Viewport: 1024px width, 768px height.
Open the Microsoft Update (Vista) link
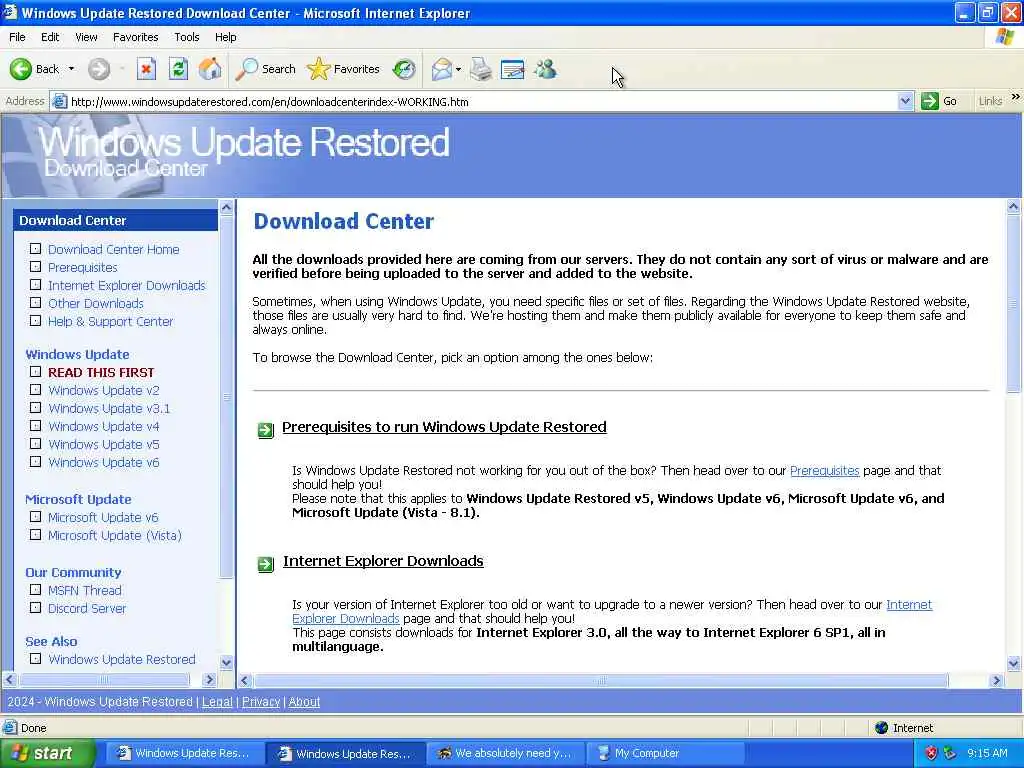[115, 536]
